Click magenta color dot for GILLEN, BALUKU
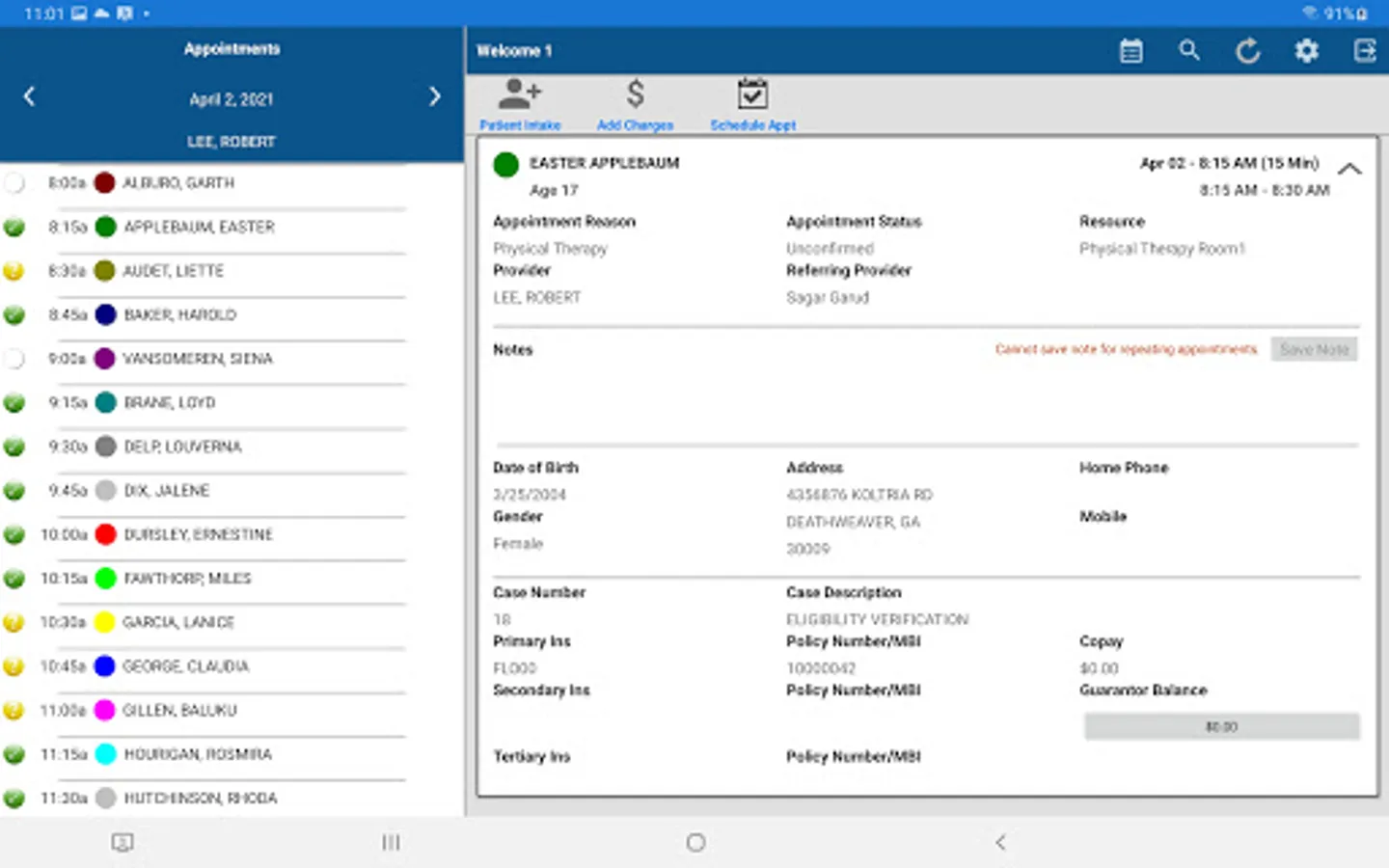The width and height of the screenshot is (1389, 868). [105, 711]
